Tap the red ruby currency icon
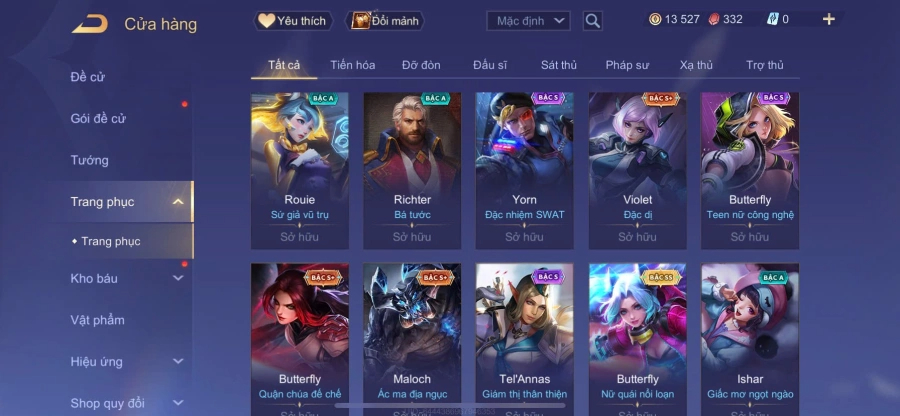This screenshot has width=900, height=416. (x=713, y=20)
